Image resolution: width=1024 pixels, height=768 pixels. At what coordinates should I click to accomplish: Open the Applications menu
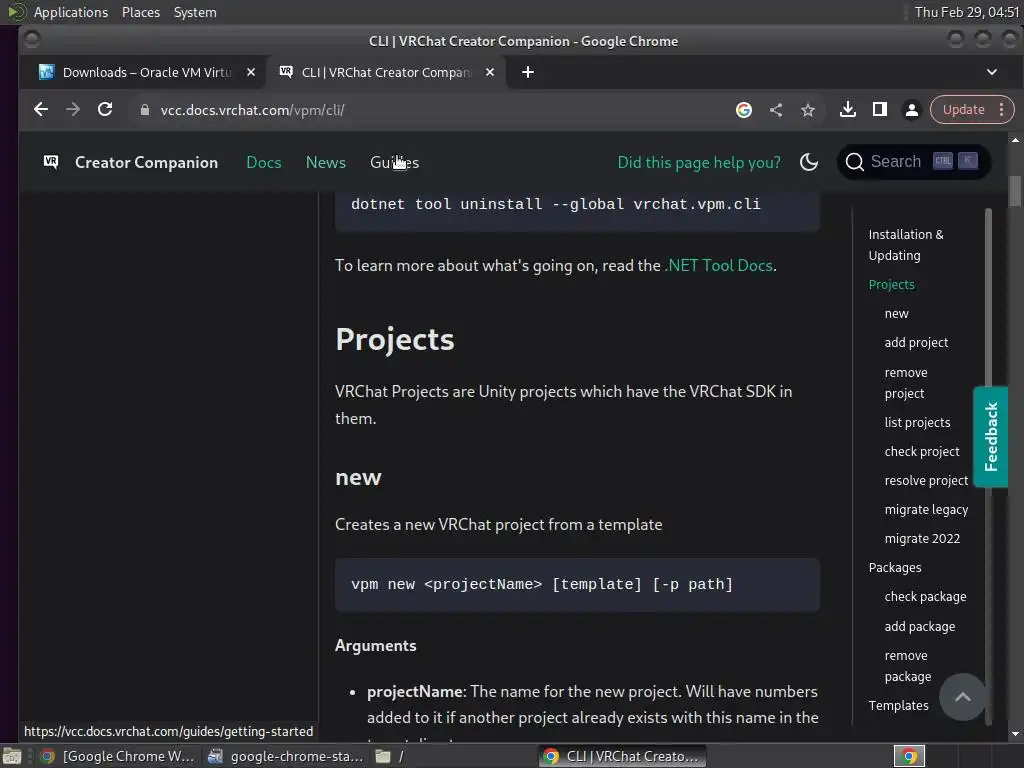point(71,12)
